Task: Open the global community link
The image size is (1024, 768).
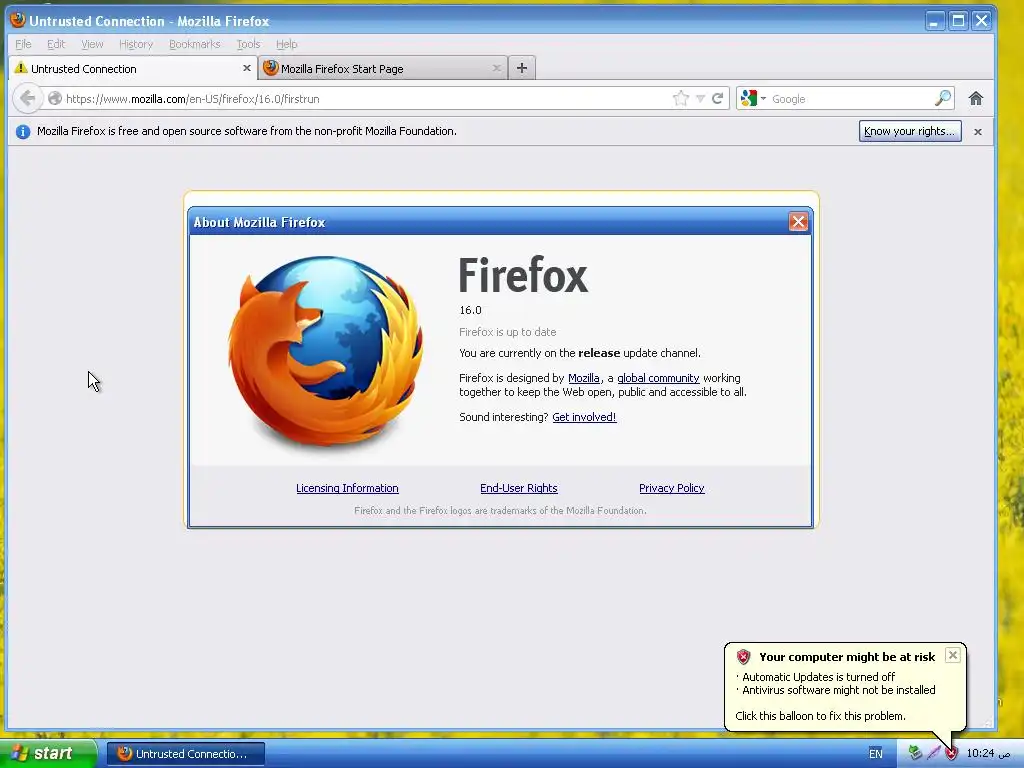Action: coord(658,378)
